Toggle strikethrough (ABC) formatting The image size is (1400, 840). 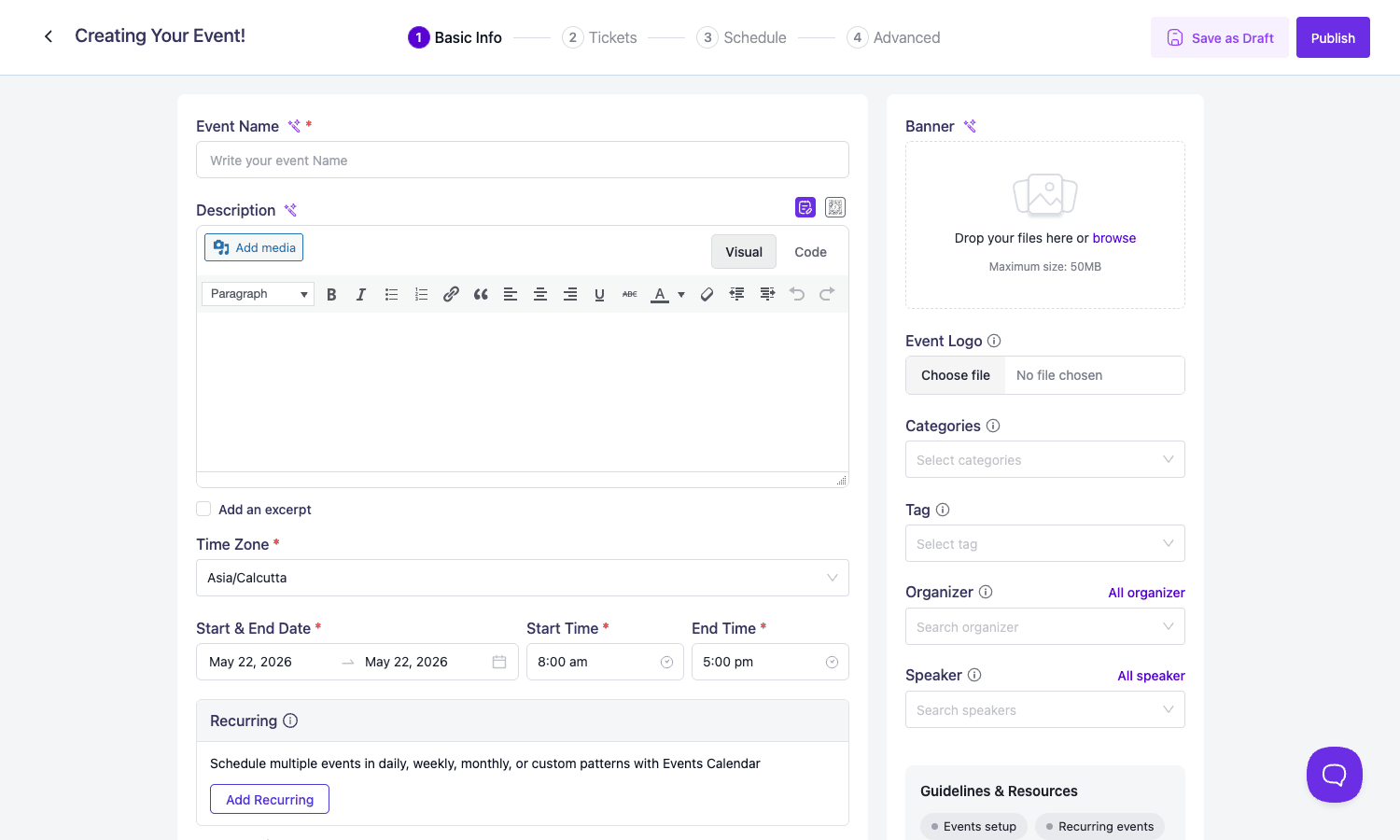[x=630, y=294]
